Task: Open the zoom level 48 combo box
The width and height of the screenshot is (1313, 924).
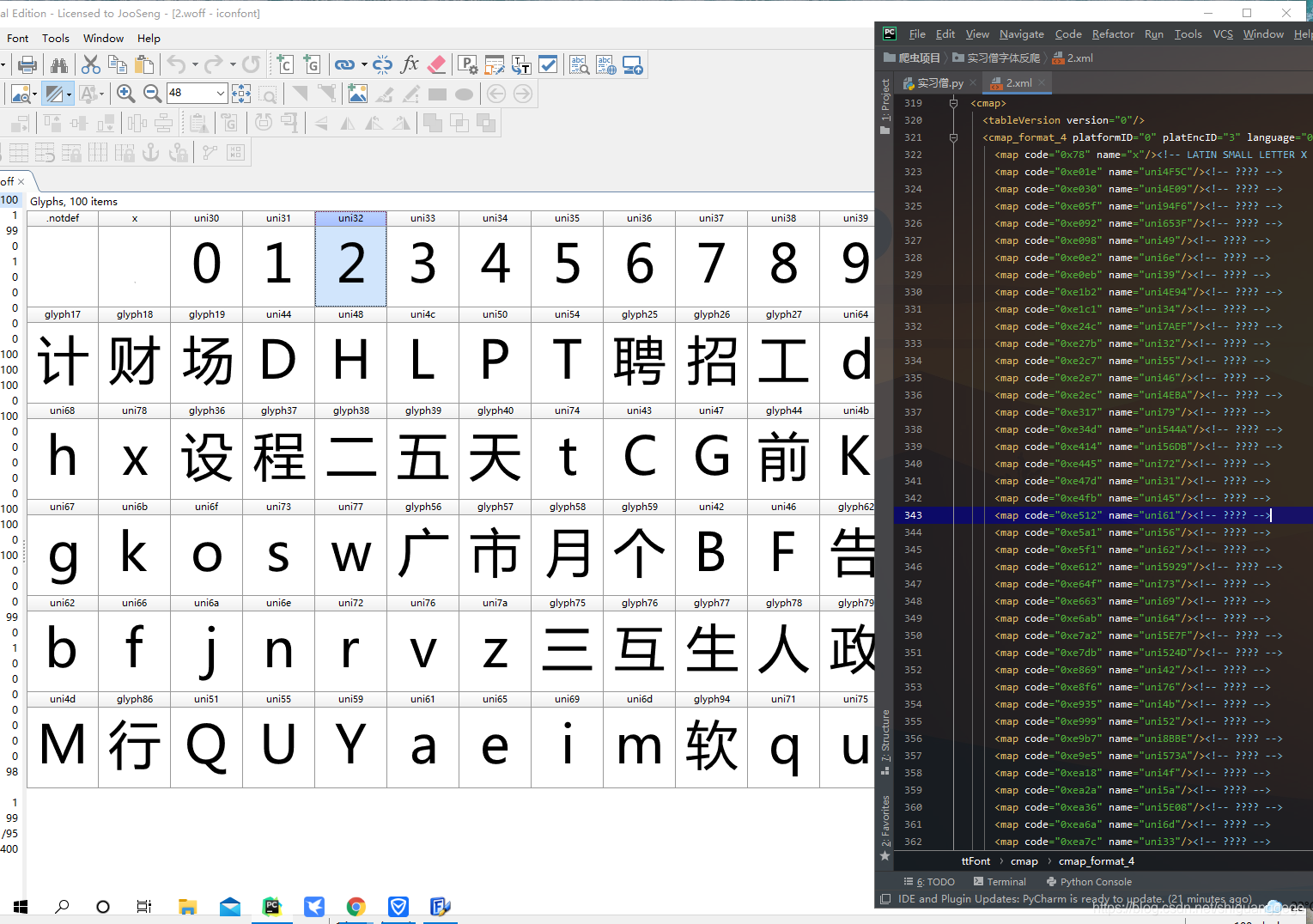Action: [198, 93]
